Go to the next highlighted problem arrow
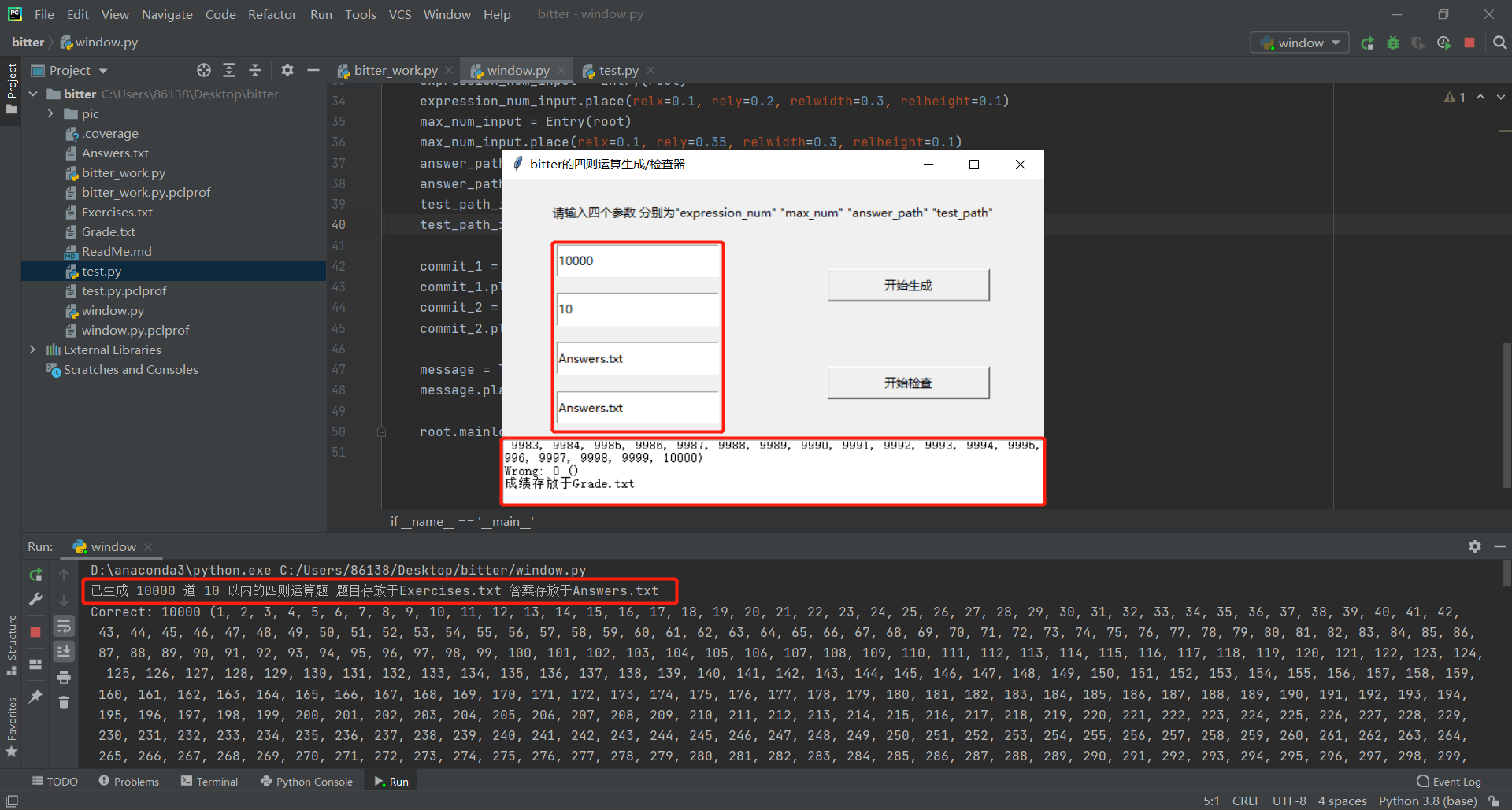This screenshot has height=810, width=1512. (x=1501, y=97)
